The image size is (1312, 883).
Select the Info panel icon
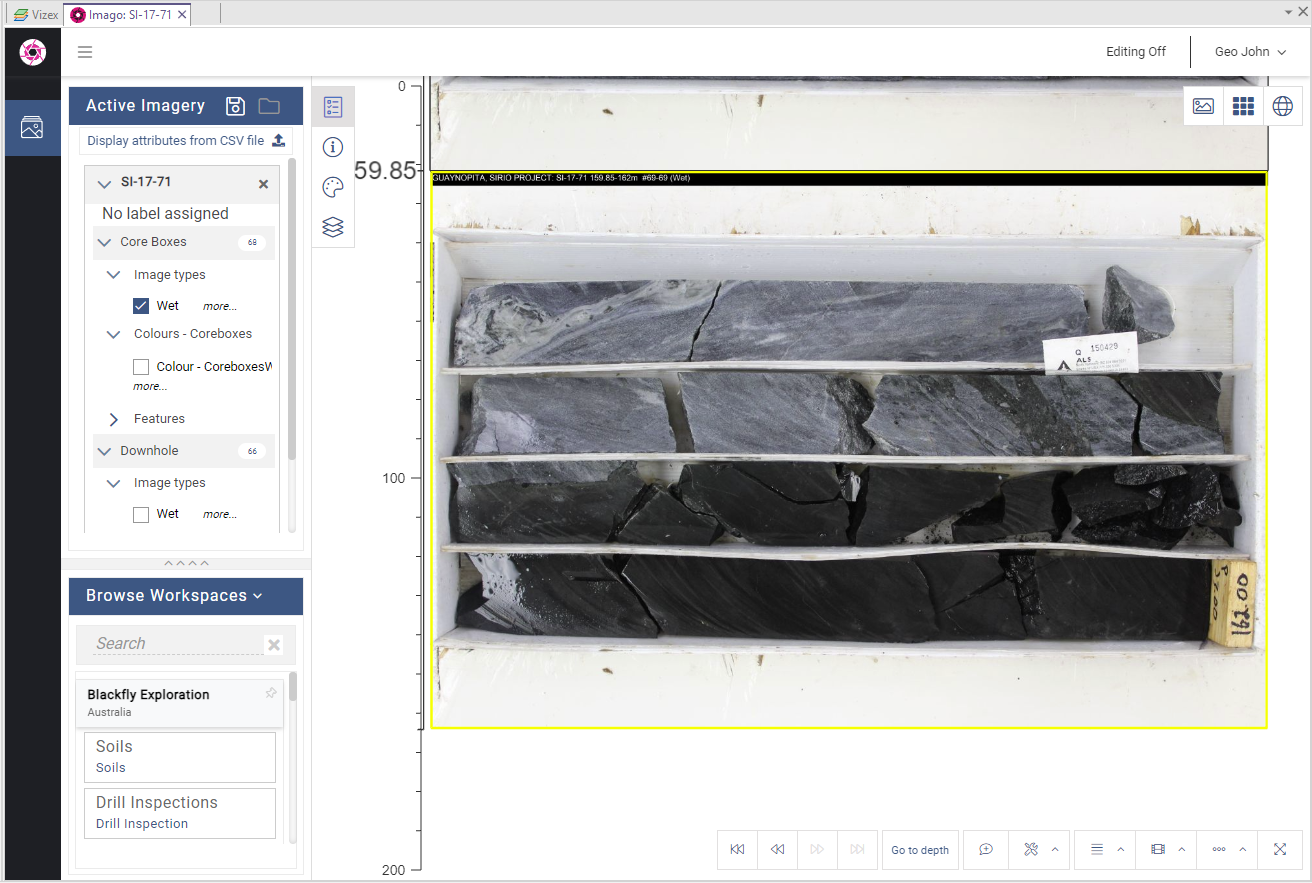tap(333, 147)
